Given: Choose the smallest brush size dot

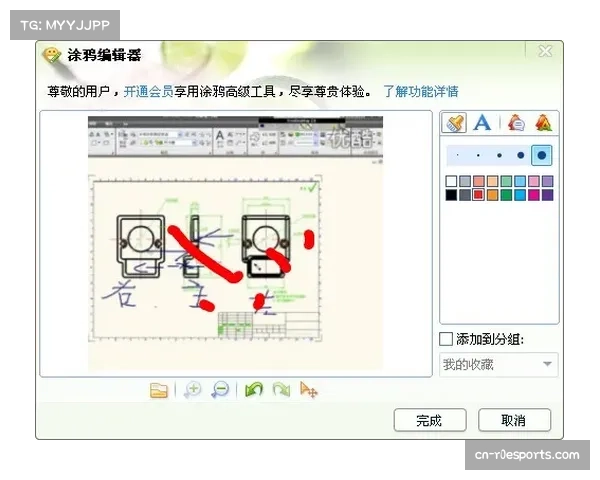Looking at the screenshot, I should pos(457,156).
